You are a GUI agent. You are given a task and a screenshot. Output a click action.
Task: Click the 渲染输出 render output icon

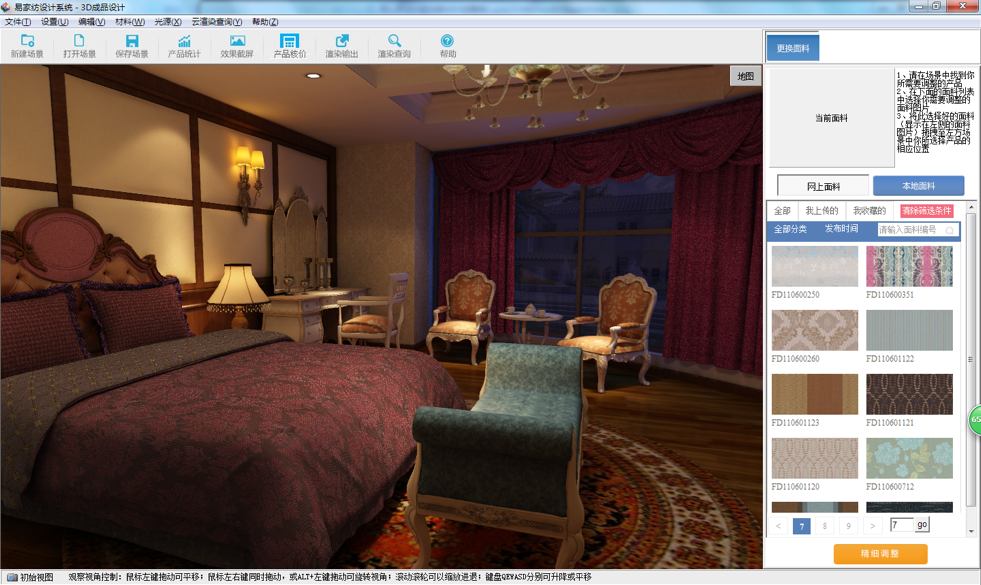click(x=342, y=46)
